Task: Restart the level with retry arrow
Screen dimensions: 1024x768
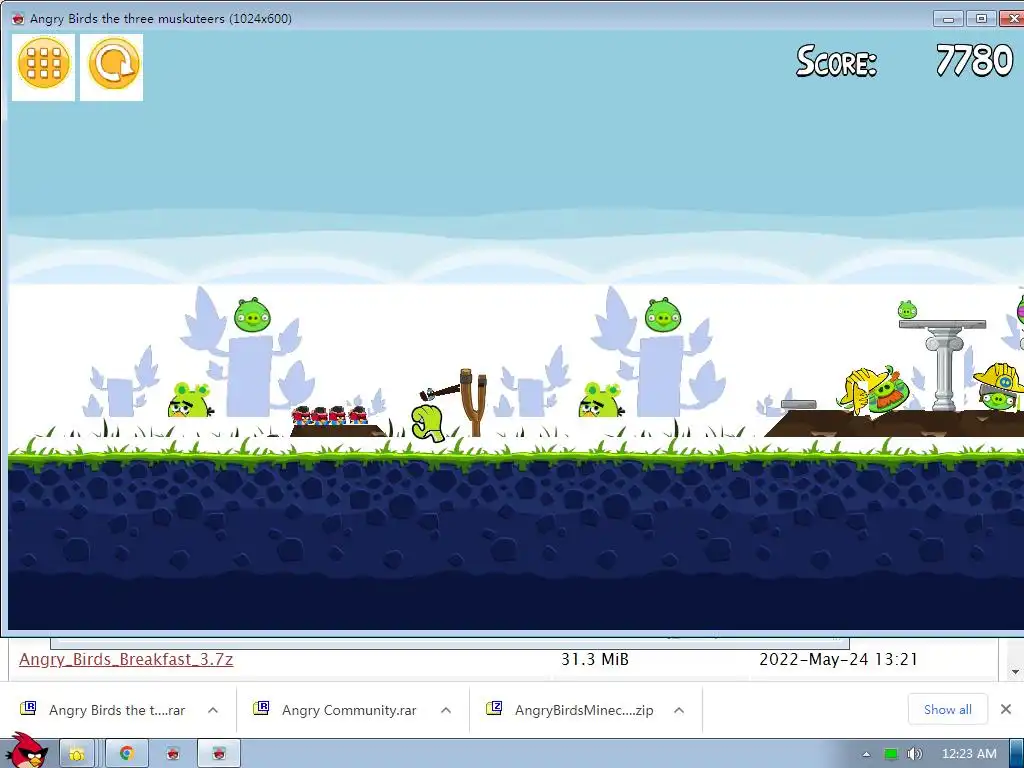Action: tap(112, 65)
